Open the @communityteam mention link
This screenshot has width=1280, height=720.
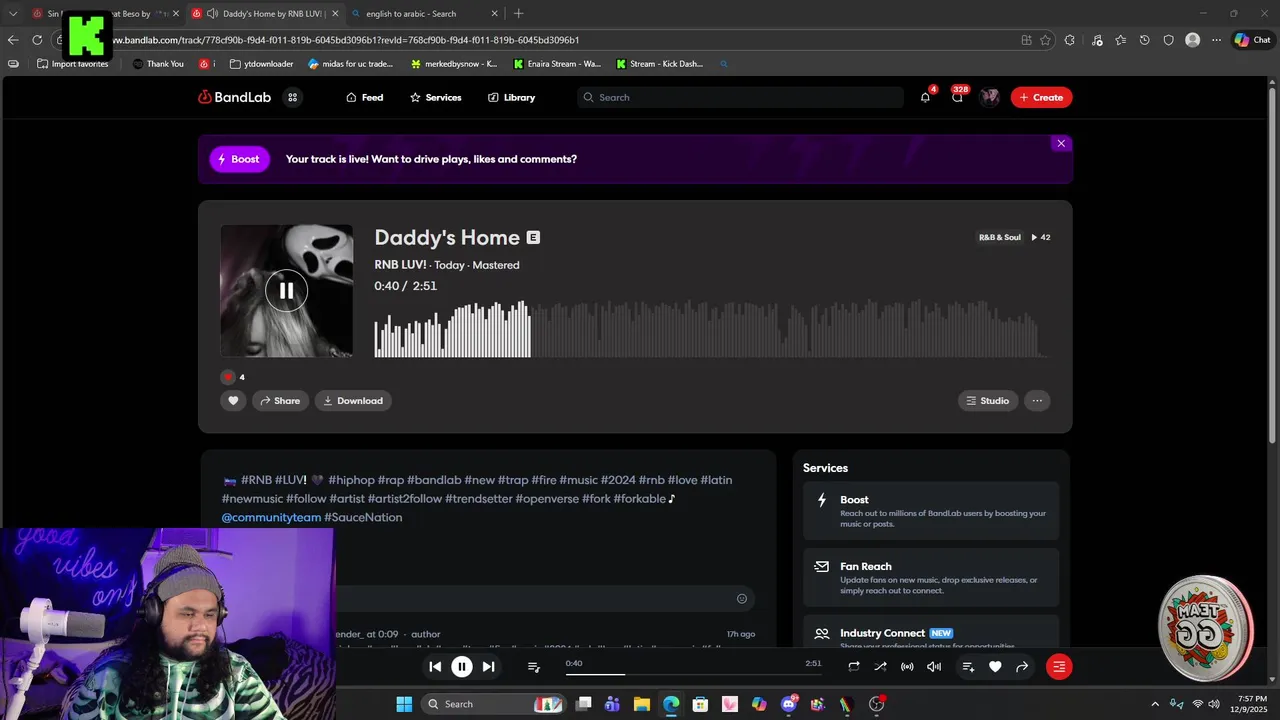pos(271,517)
